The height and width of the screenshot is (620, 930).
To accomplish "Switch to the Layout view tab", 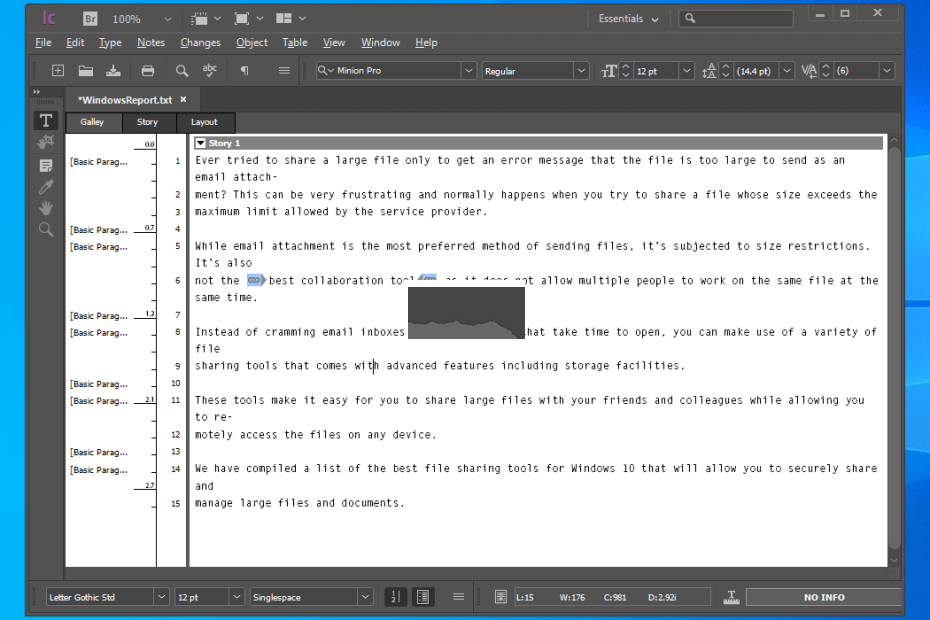I will point(204,122).
